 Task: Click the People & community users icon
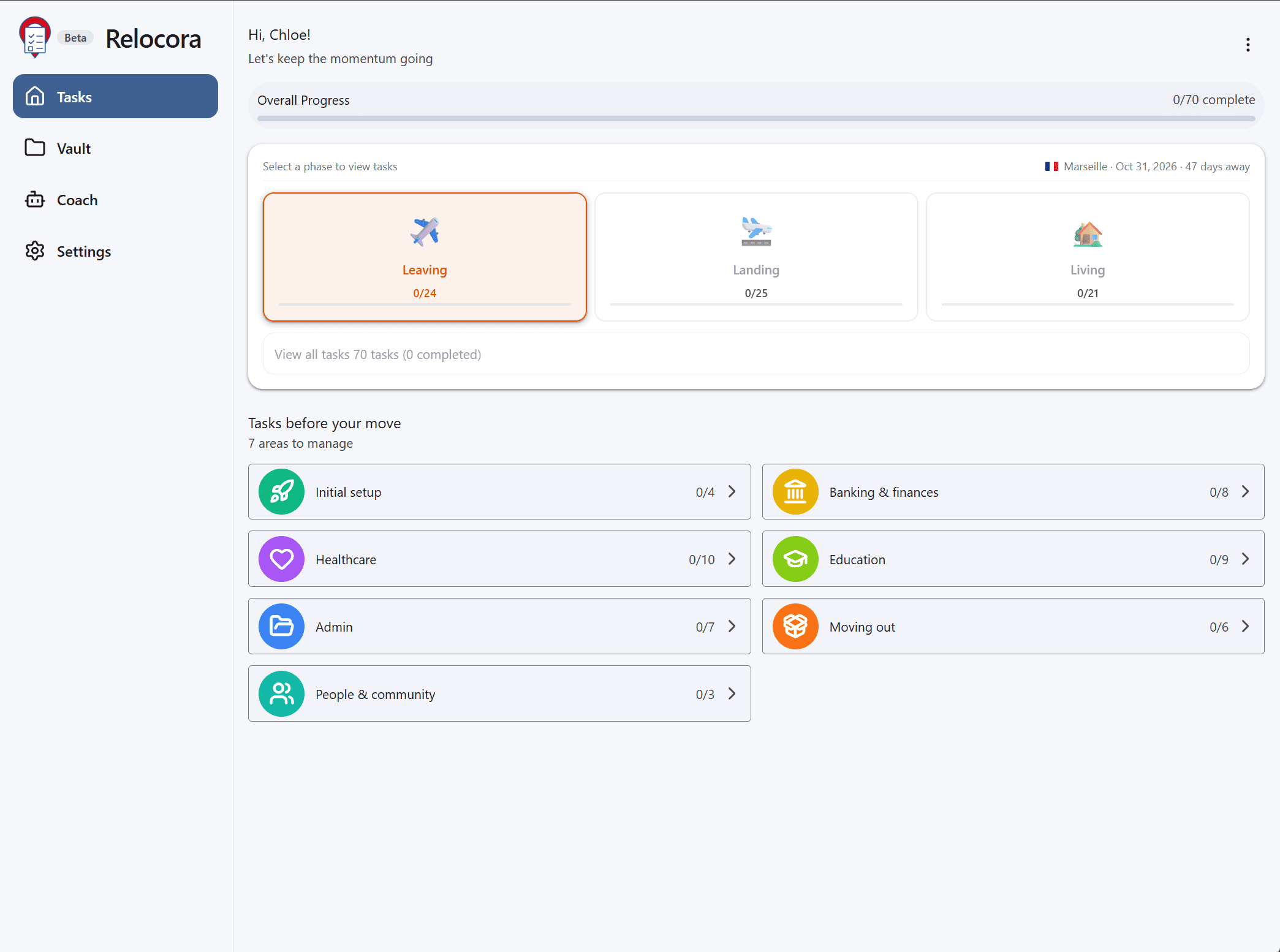click(x=281, y=694)
